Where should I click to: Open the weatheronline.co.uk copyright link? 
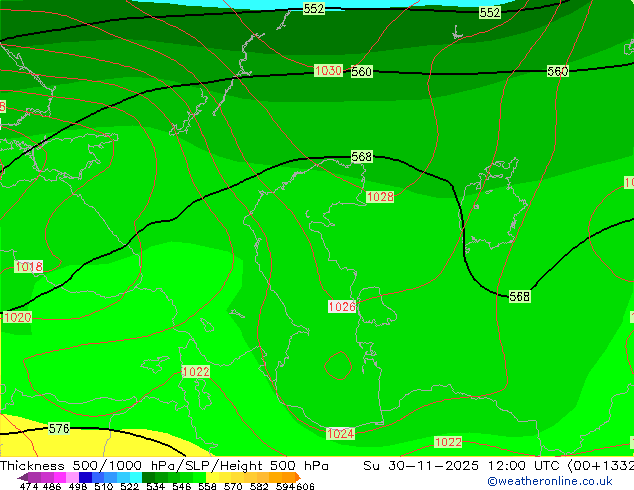(x=549, y=481)
